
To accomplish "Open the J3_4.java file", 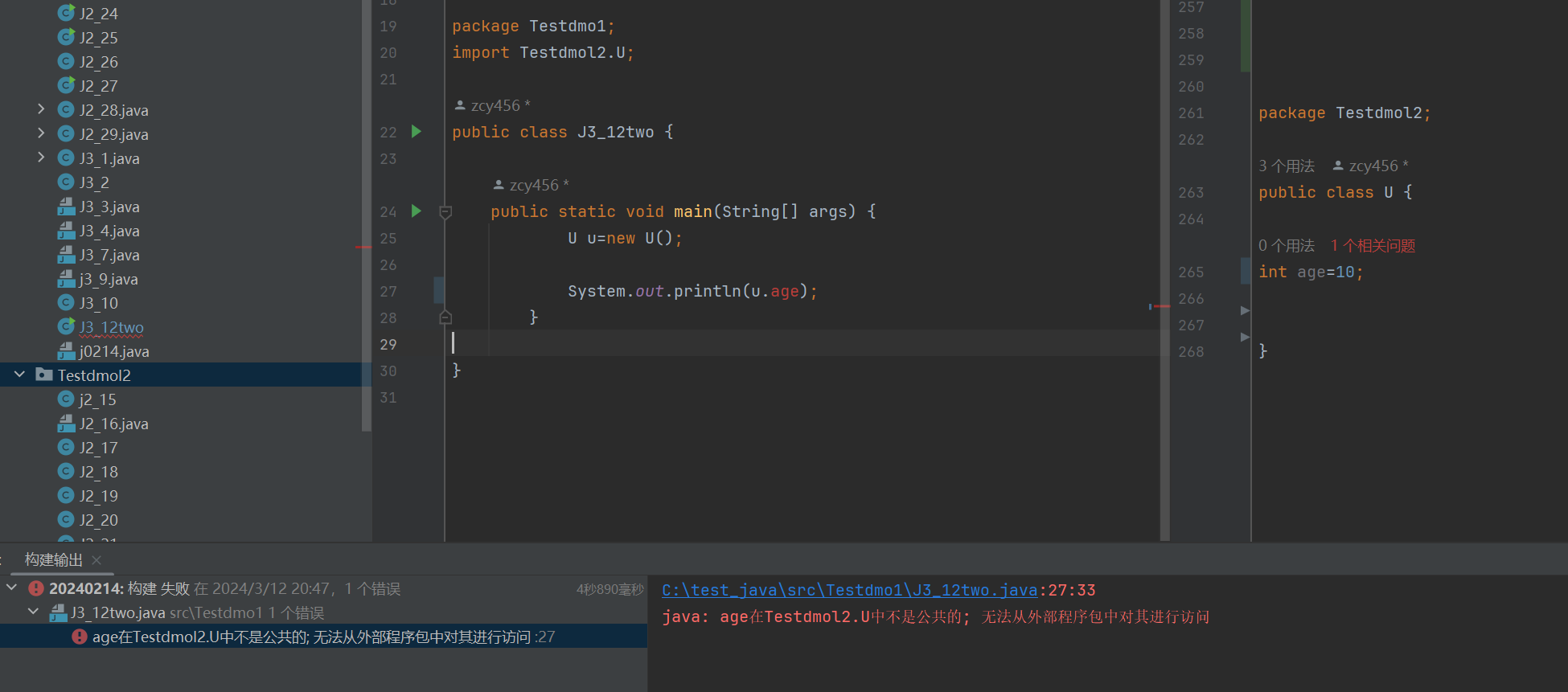I will [x=109, y=231].
